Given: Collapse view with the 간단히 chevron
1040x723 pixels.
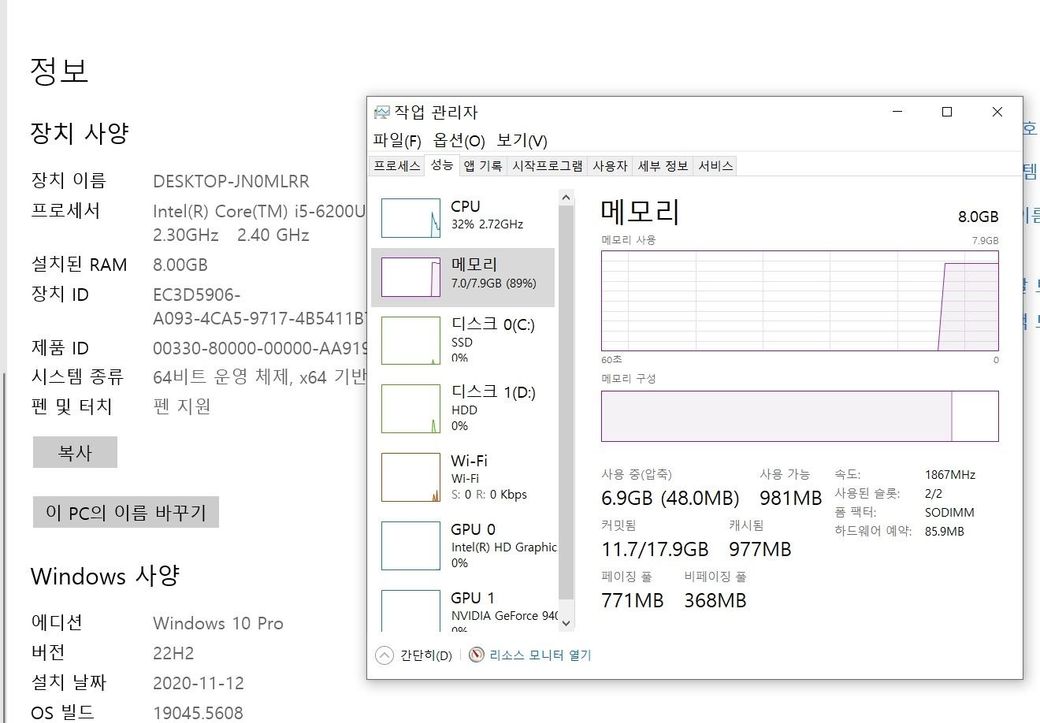Looking at the screenshot, I should pos(384,655).
